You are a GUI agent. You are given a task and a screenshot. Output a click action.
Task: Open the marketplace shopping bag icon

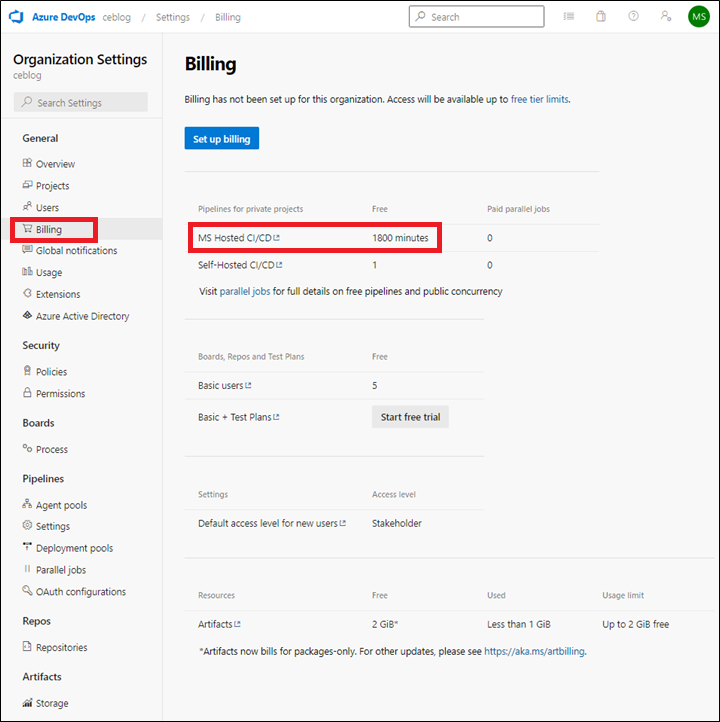(601, 17)
